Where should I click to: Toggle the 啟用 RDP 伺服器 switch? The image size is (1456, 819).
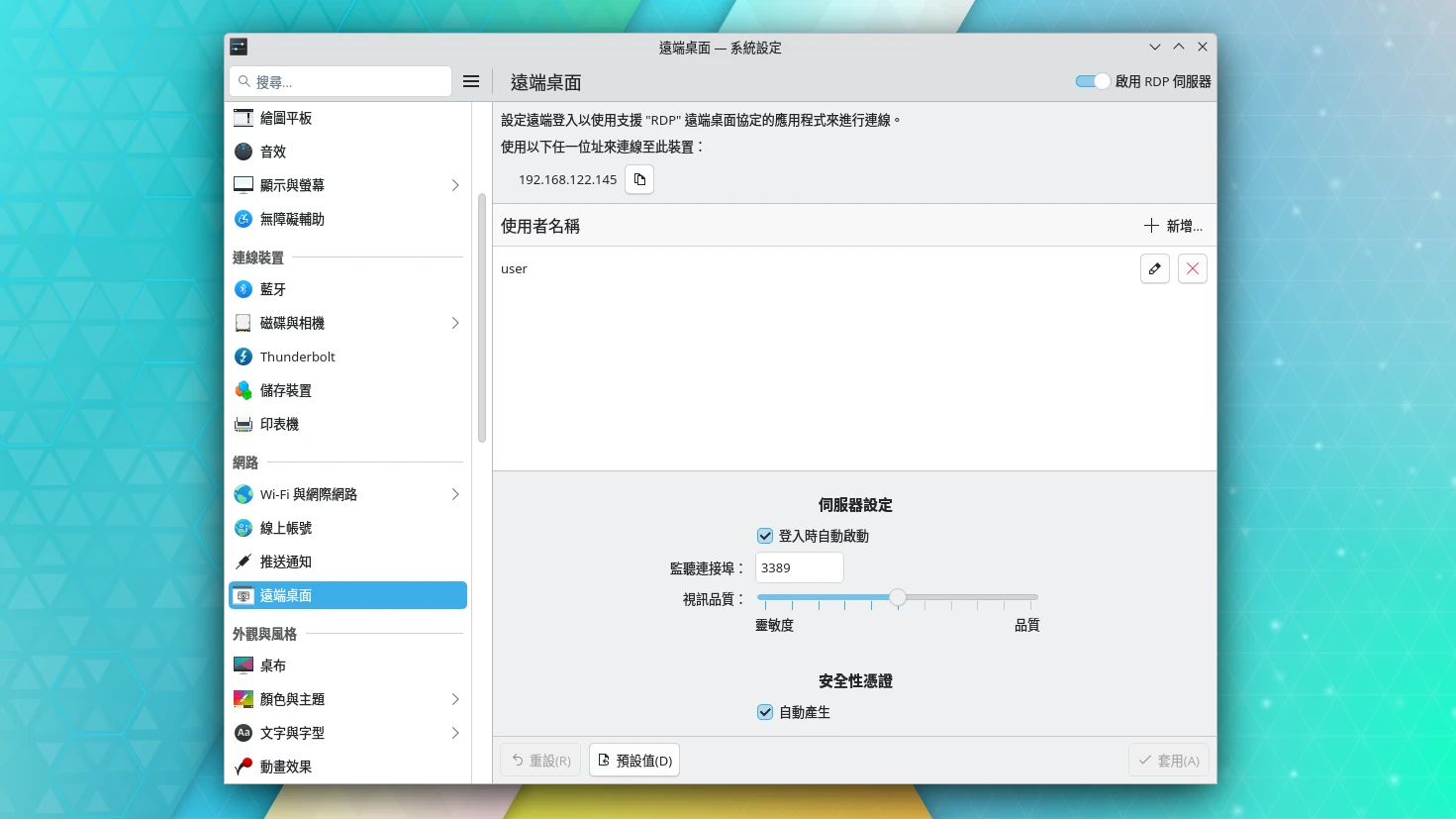click(1093, 81)
